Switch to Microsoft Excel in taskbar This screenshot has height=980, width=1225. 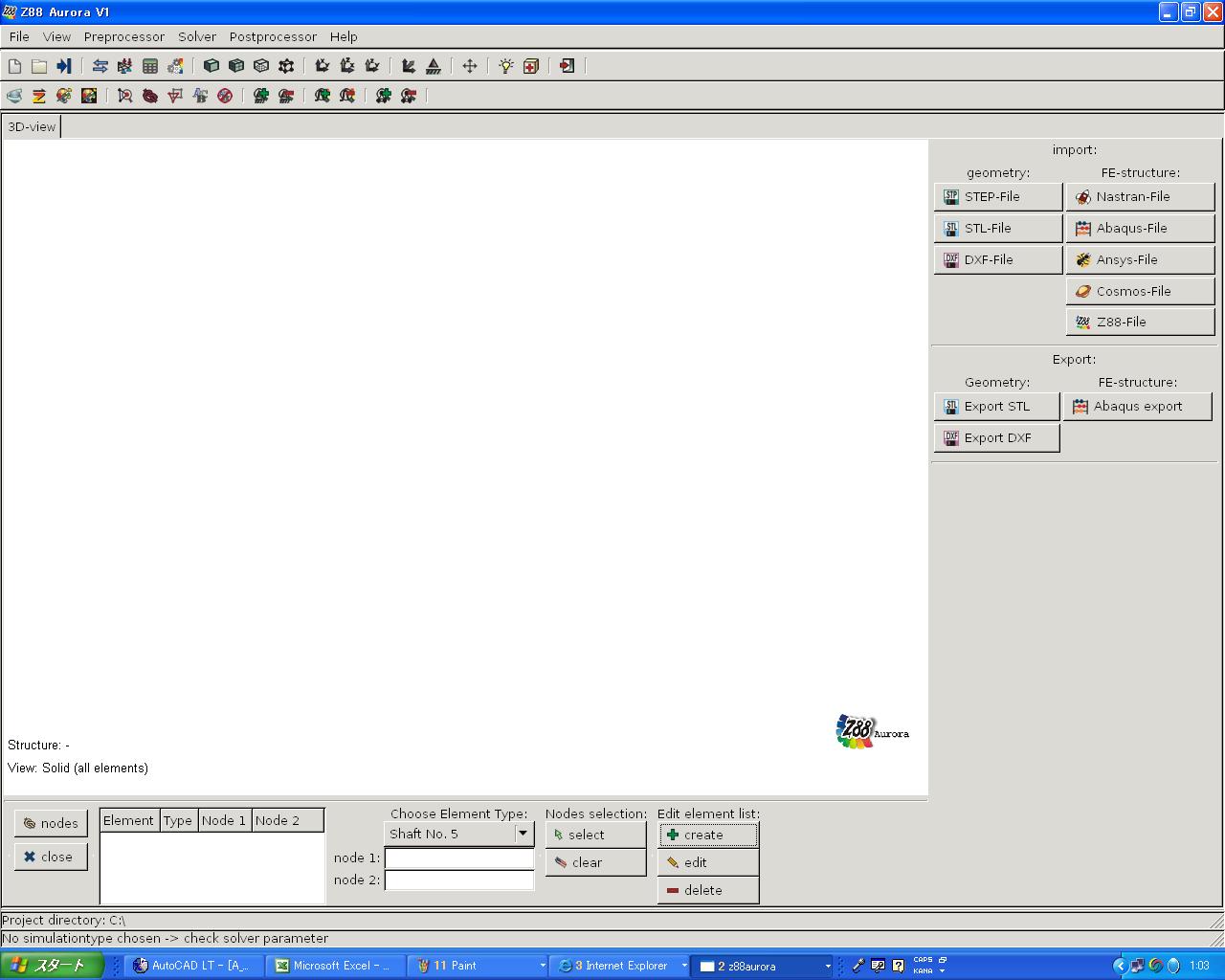coord(335,966)
